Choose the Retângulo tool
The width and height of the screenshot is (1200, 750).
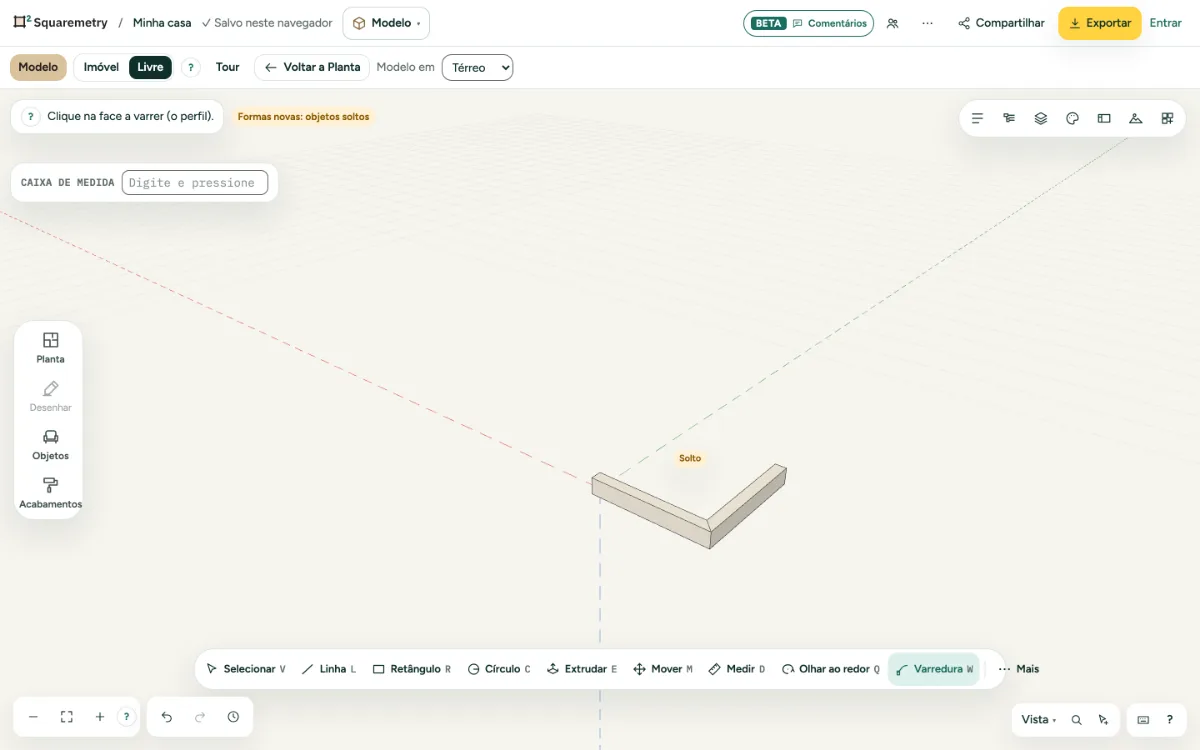(412, 669)
